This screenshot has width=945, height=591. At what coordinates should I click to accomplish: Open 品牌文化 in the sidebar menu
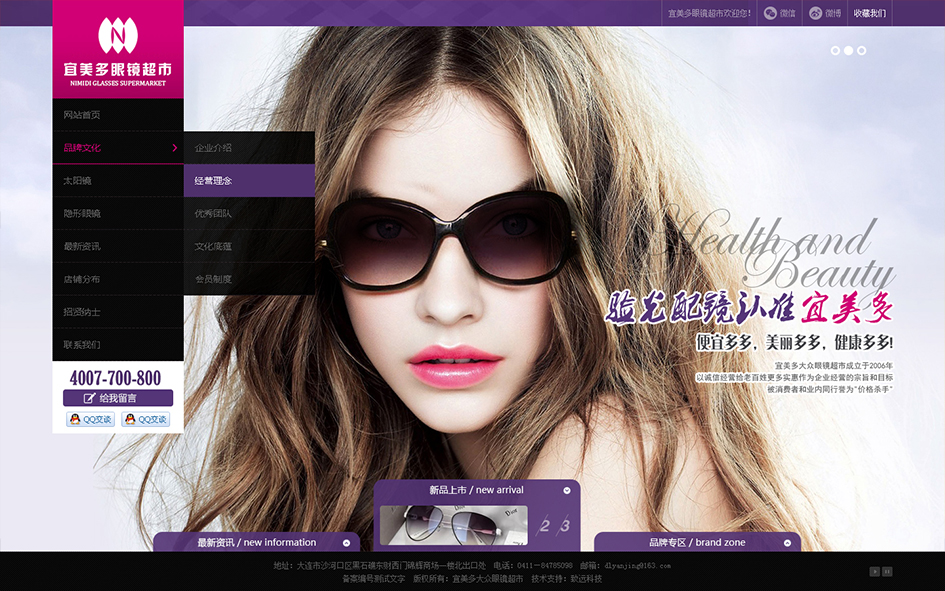[117, 148]
